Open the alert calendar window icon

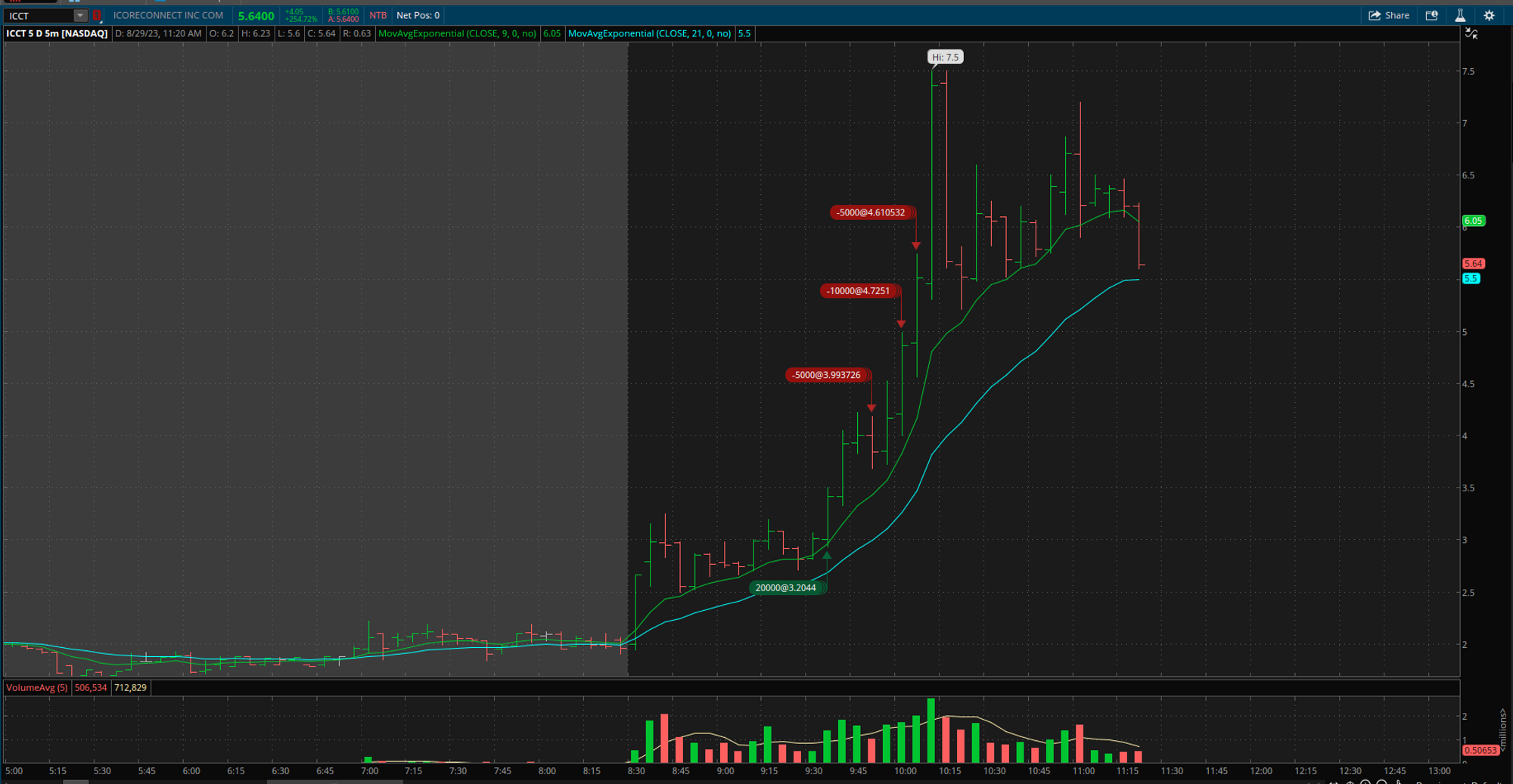[x=1431, y=15]
